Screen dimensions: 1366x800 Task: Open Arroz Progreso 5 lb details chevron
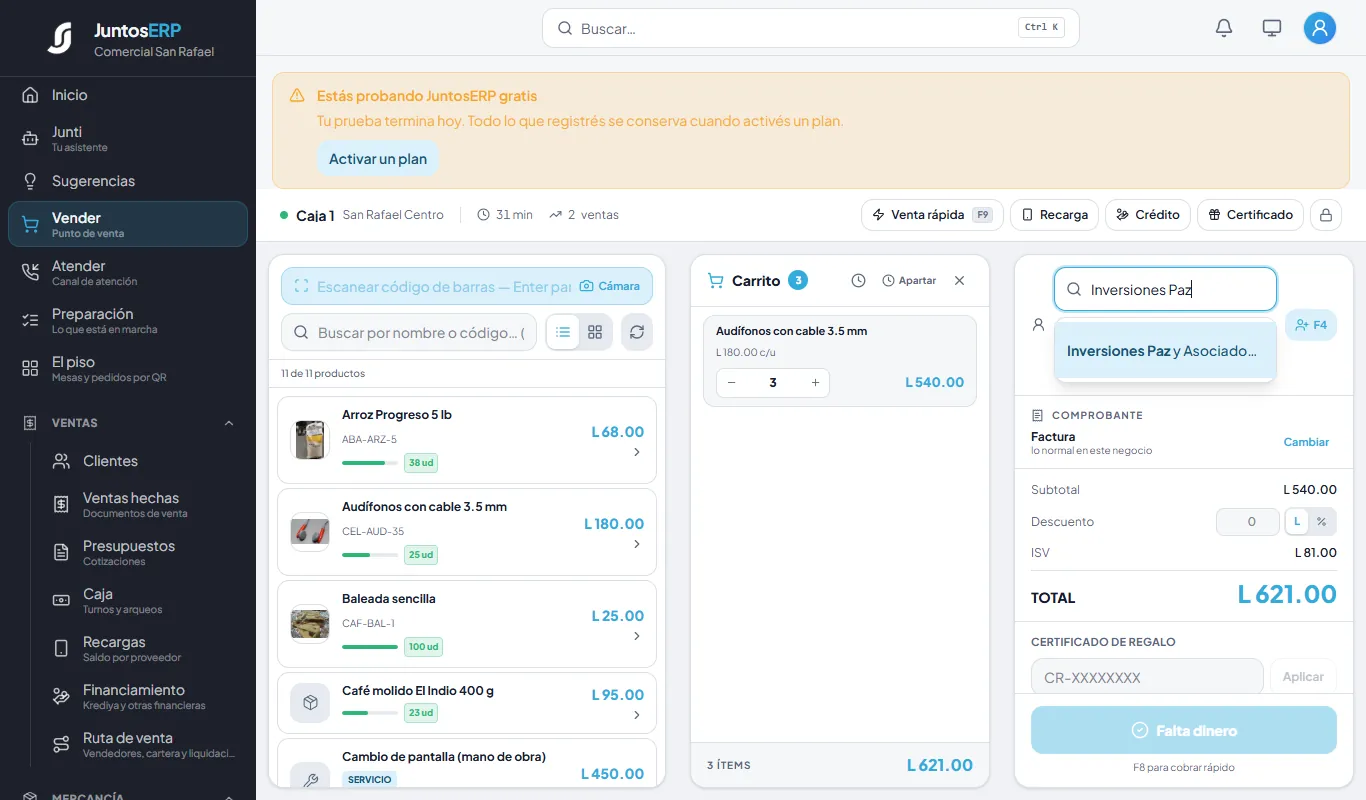637,452
